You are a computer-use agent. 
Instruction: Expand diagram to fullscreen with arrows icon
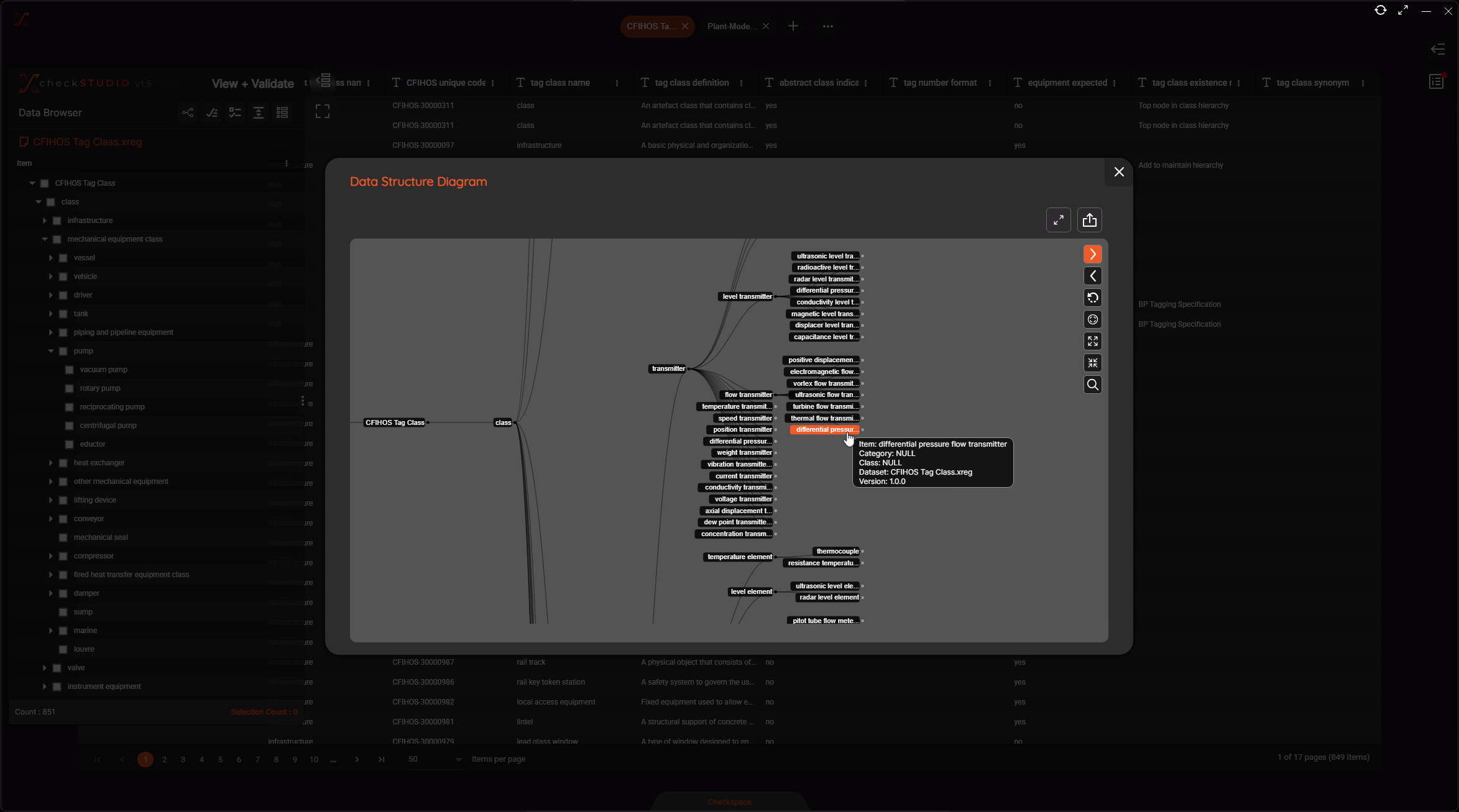point(1058,220)
